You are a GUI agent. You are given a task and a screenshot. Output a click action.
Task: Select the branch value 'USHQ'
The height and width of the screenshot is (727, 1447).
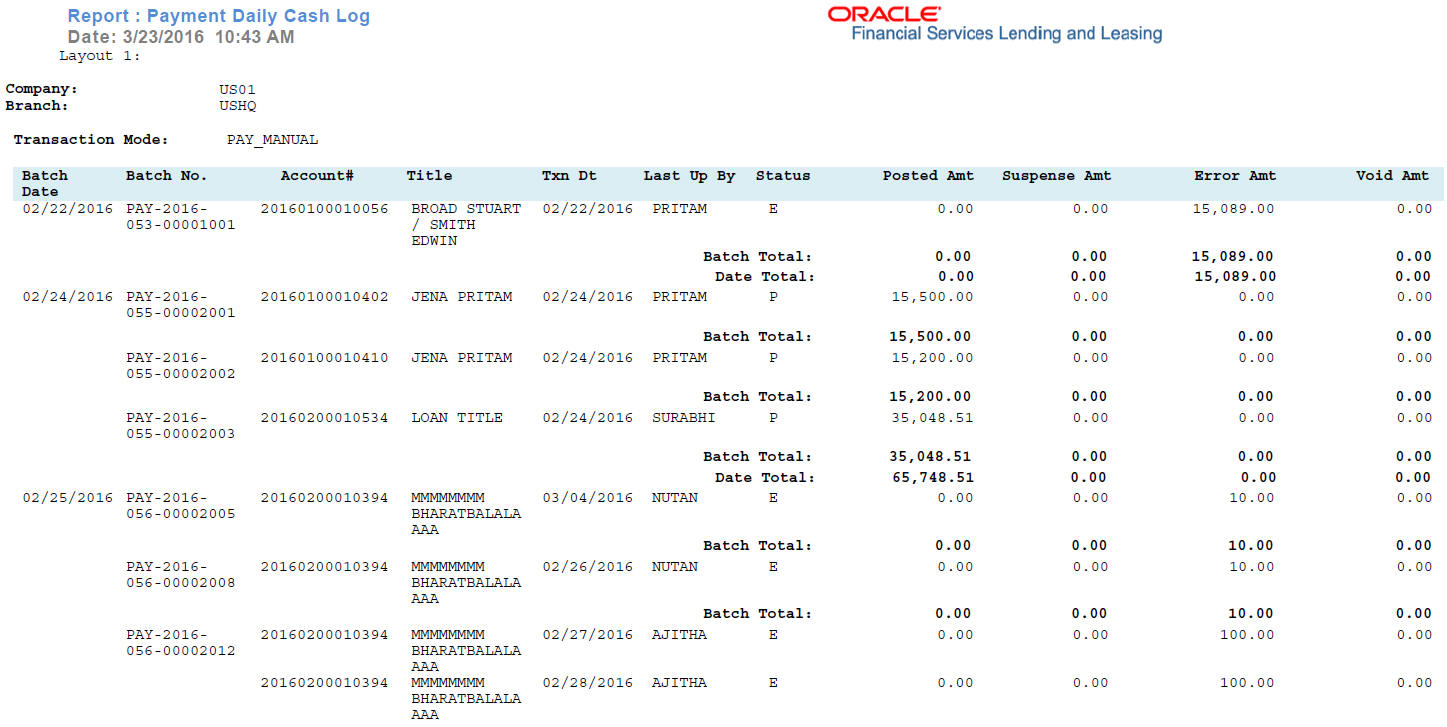[238, 105]
